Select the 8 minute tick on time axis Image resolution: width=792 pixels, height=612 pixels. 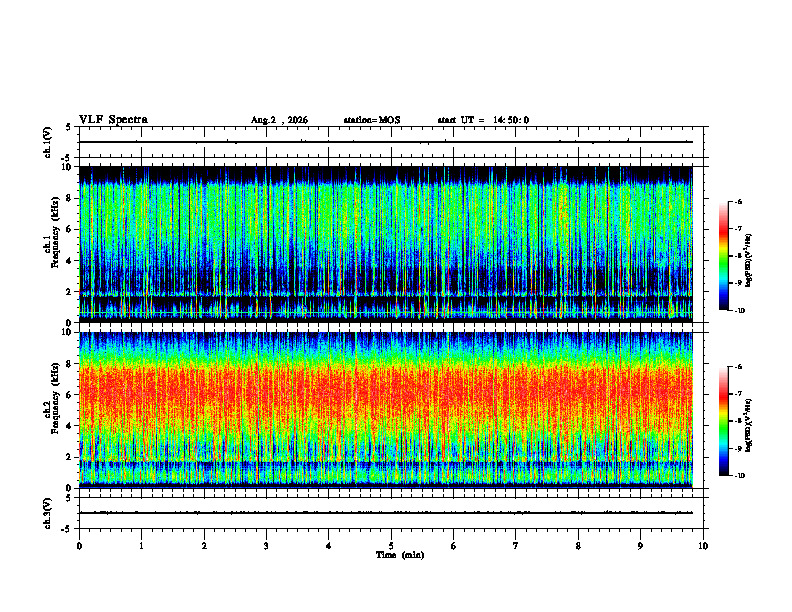coord(578,546)
